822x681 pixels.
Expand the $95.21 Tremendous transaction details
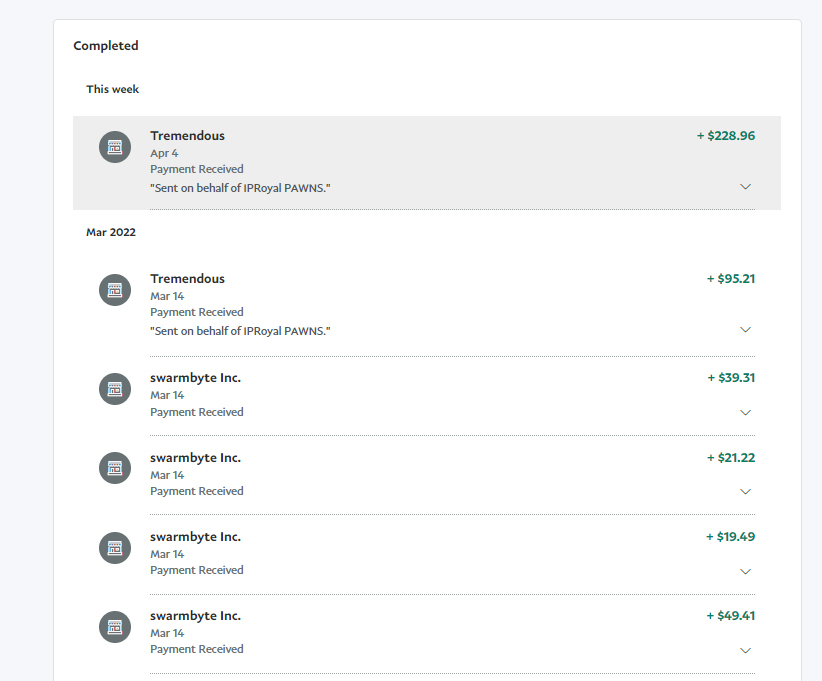pyautogui.click(x=745, y=330)
